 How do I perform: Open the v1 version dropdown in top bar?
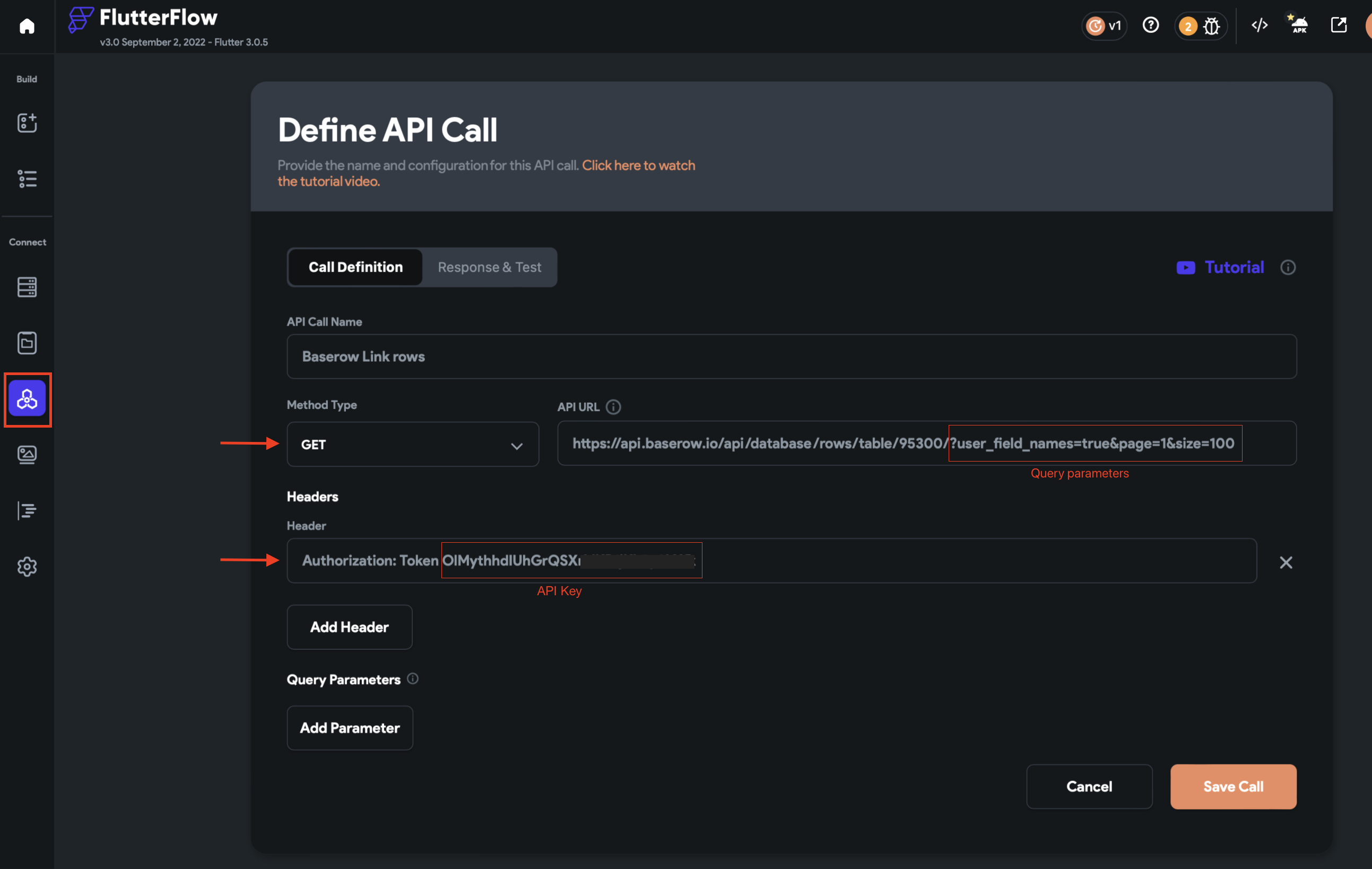tap(1104, 26)
